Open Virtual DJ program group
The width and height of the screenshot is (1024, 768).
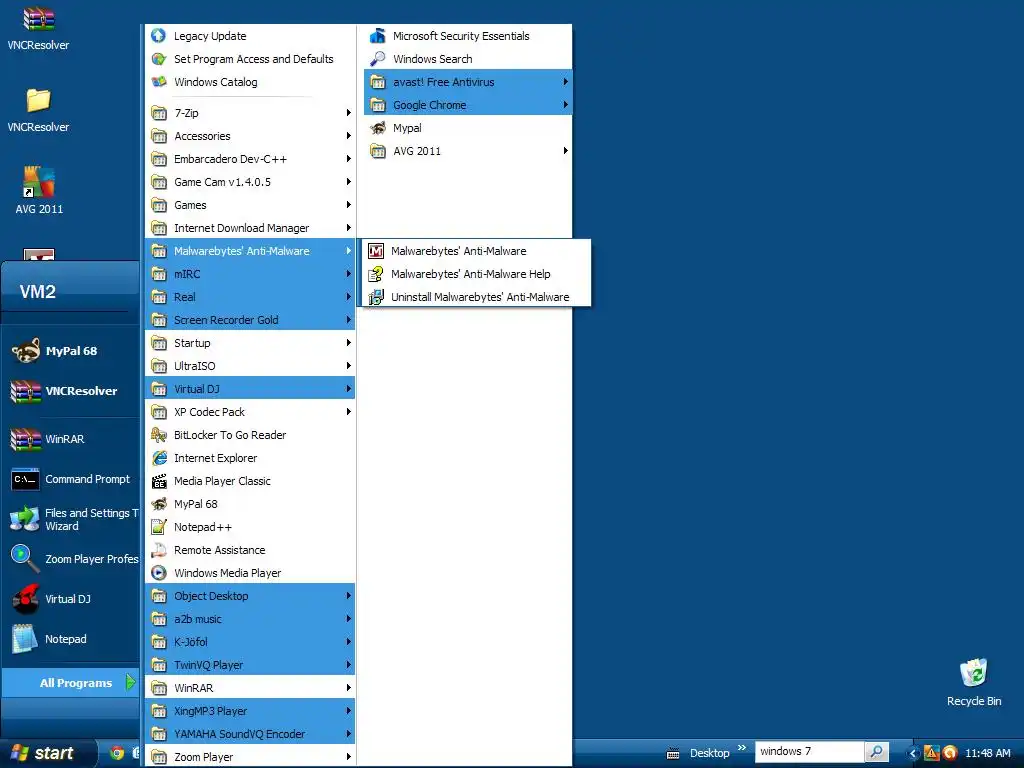[x=249, y=389]
